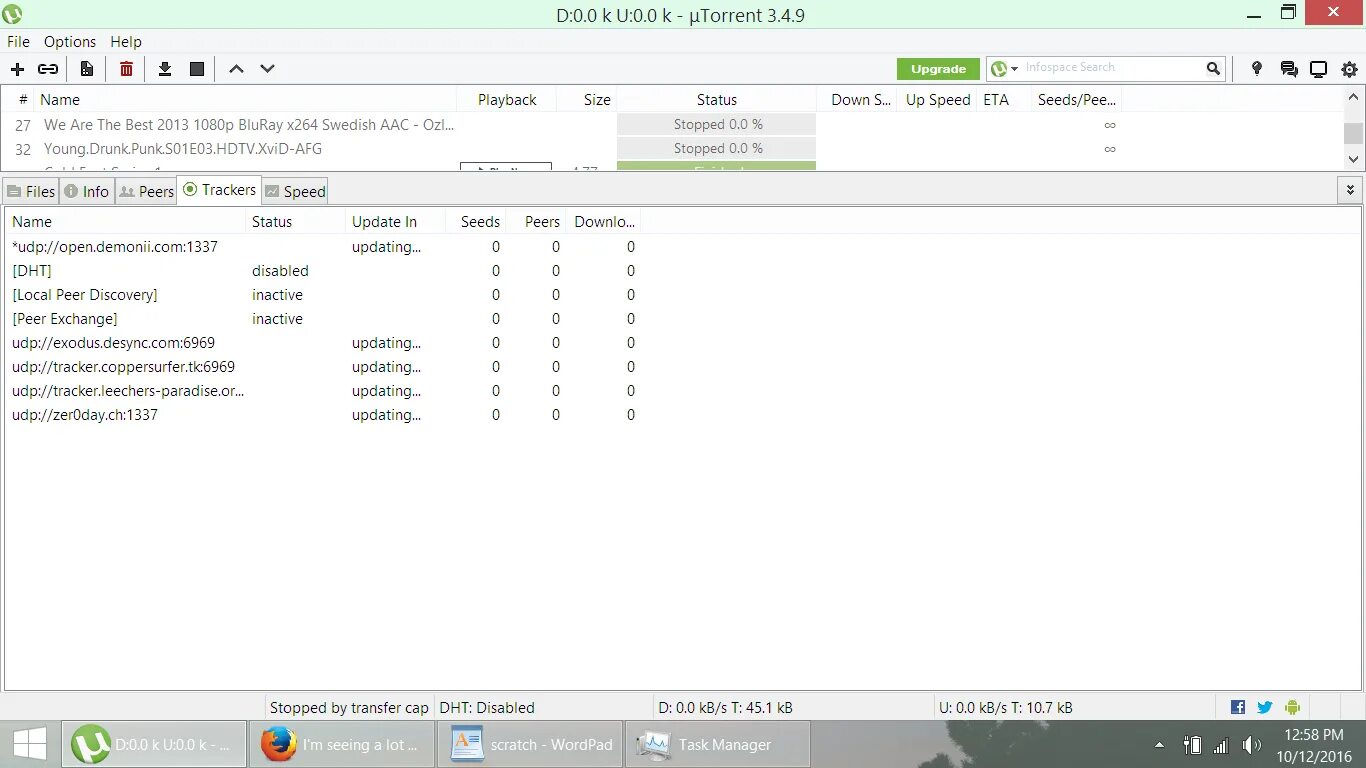1366x768 pixels.
Task: Click torrent list scrollbar down arrow
Action: pos(1353,158)
